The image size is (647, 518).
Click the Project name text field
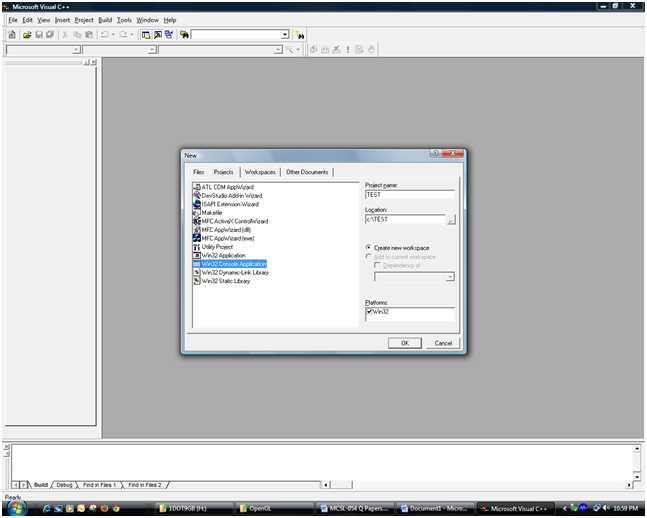409,195
